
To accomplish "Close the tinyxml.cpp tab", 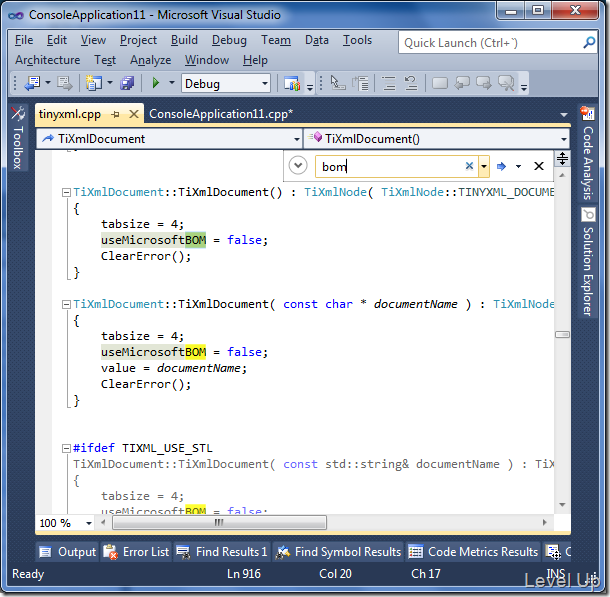I will pos(134,114).
